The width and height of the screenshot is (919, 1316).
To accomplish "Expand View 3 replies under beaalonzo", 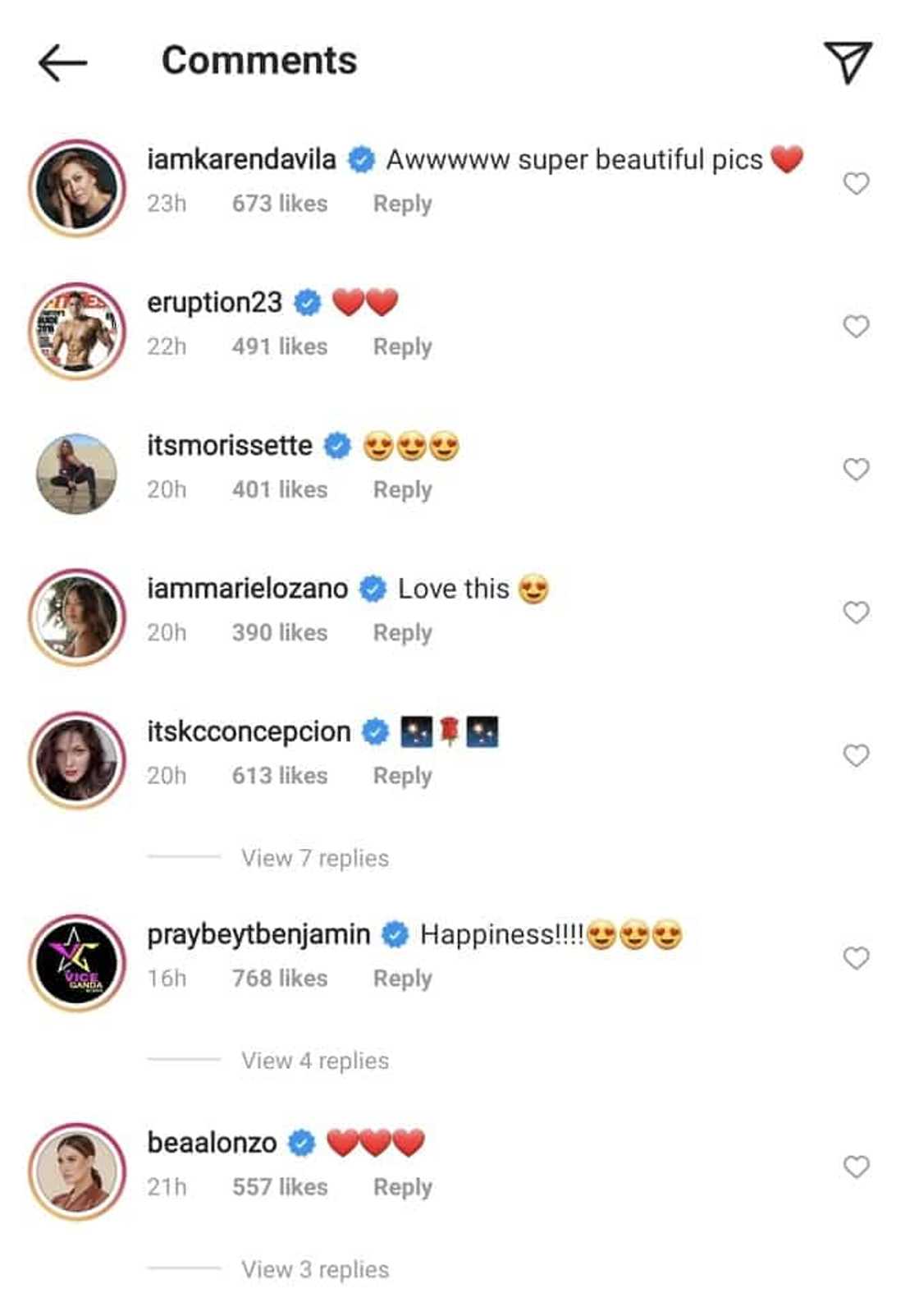I will tap(314, 1269).
